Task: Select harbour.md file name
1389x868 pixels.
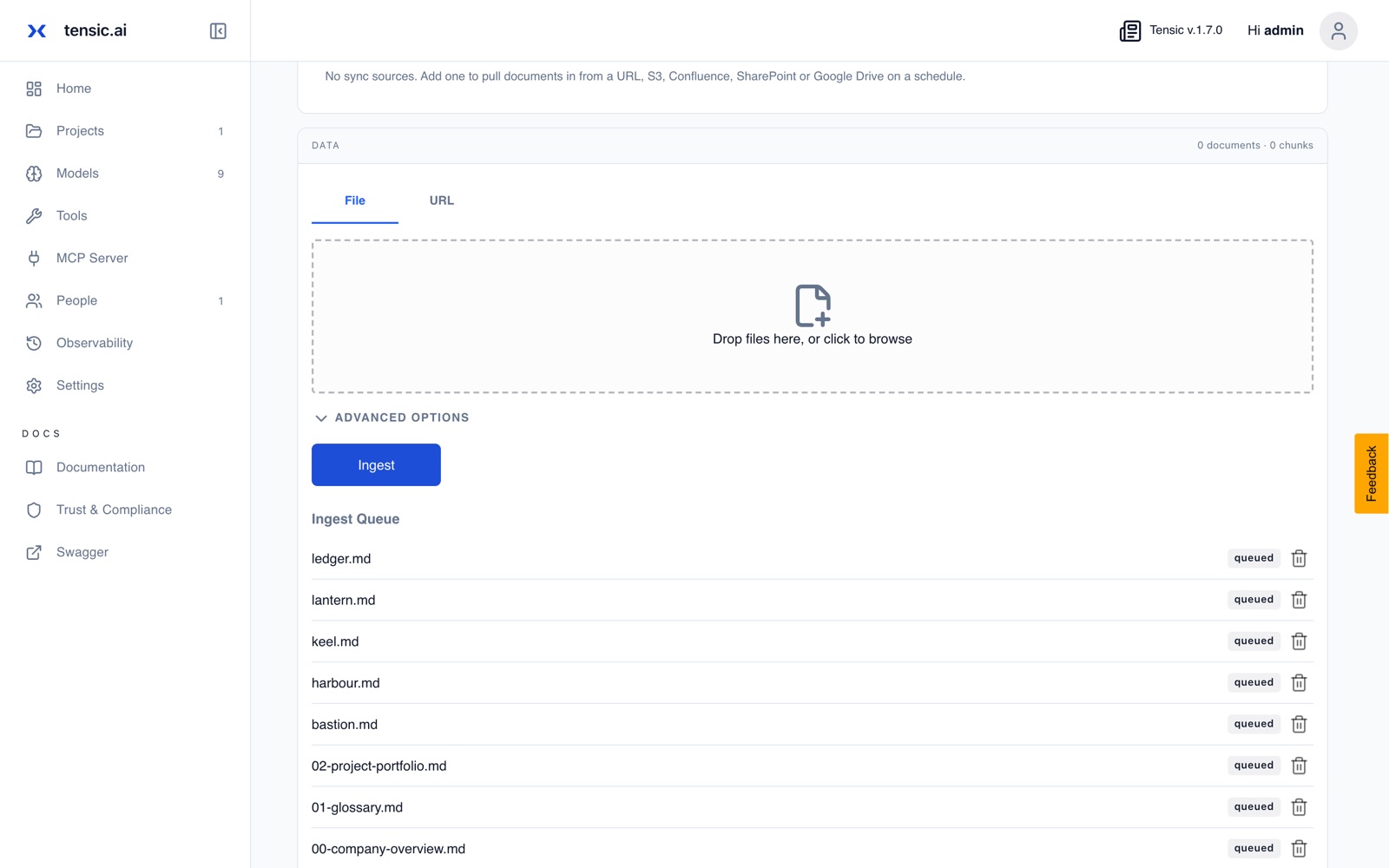Action: click(346, 683)
